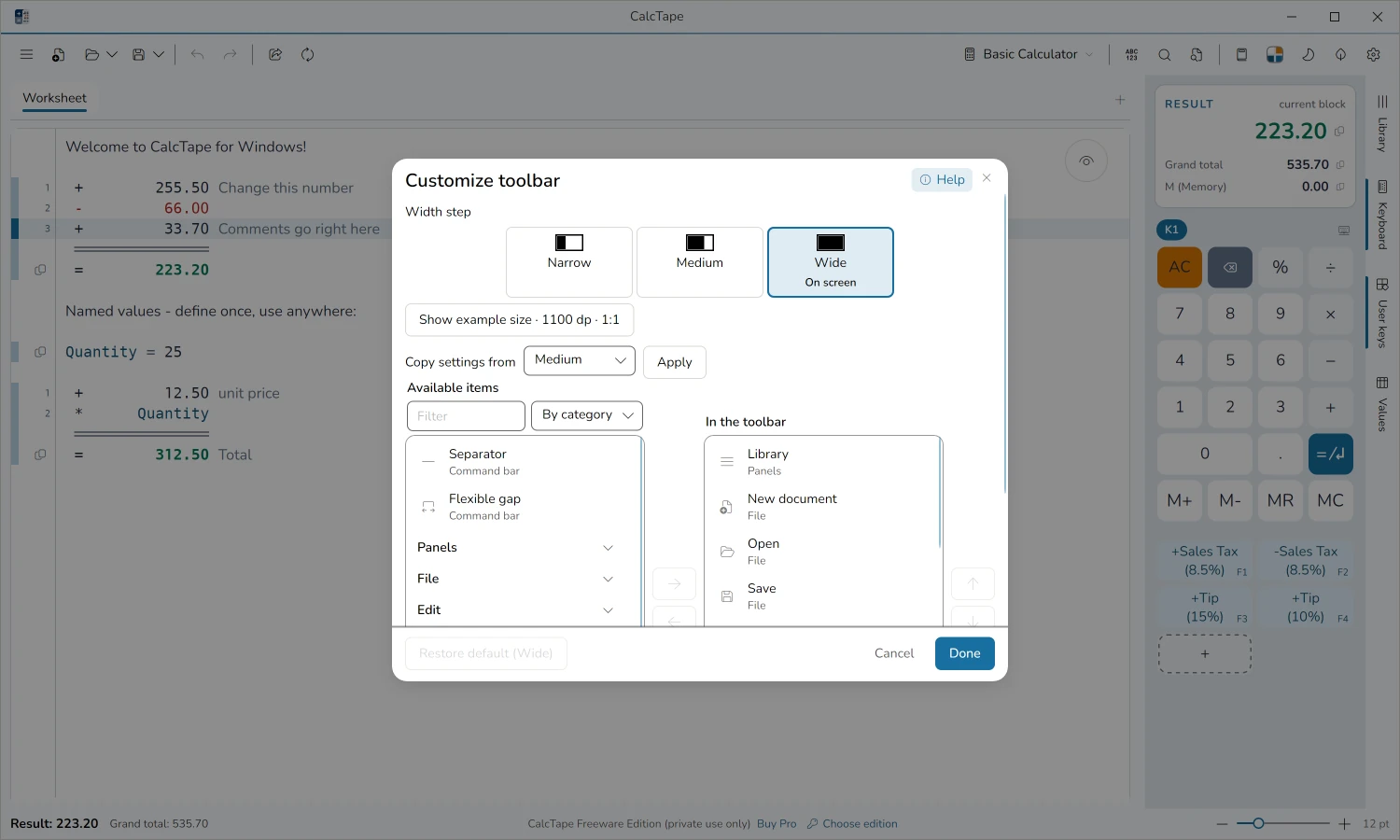Image resolution: width=1400 pixels, height=840 pixels.
Task: Click the tree icon next to the gear
Action: click(1340, 54)
